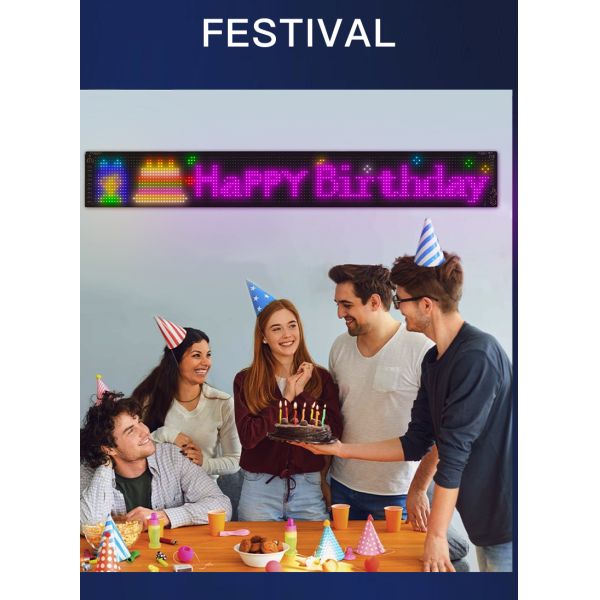Click the pixel gift box icon on LED sign
This screenshot has width=600, height=600.
(111, 181)
